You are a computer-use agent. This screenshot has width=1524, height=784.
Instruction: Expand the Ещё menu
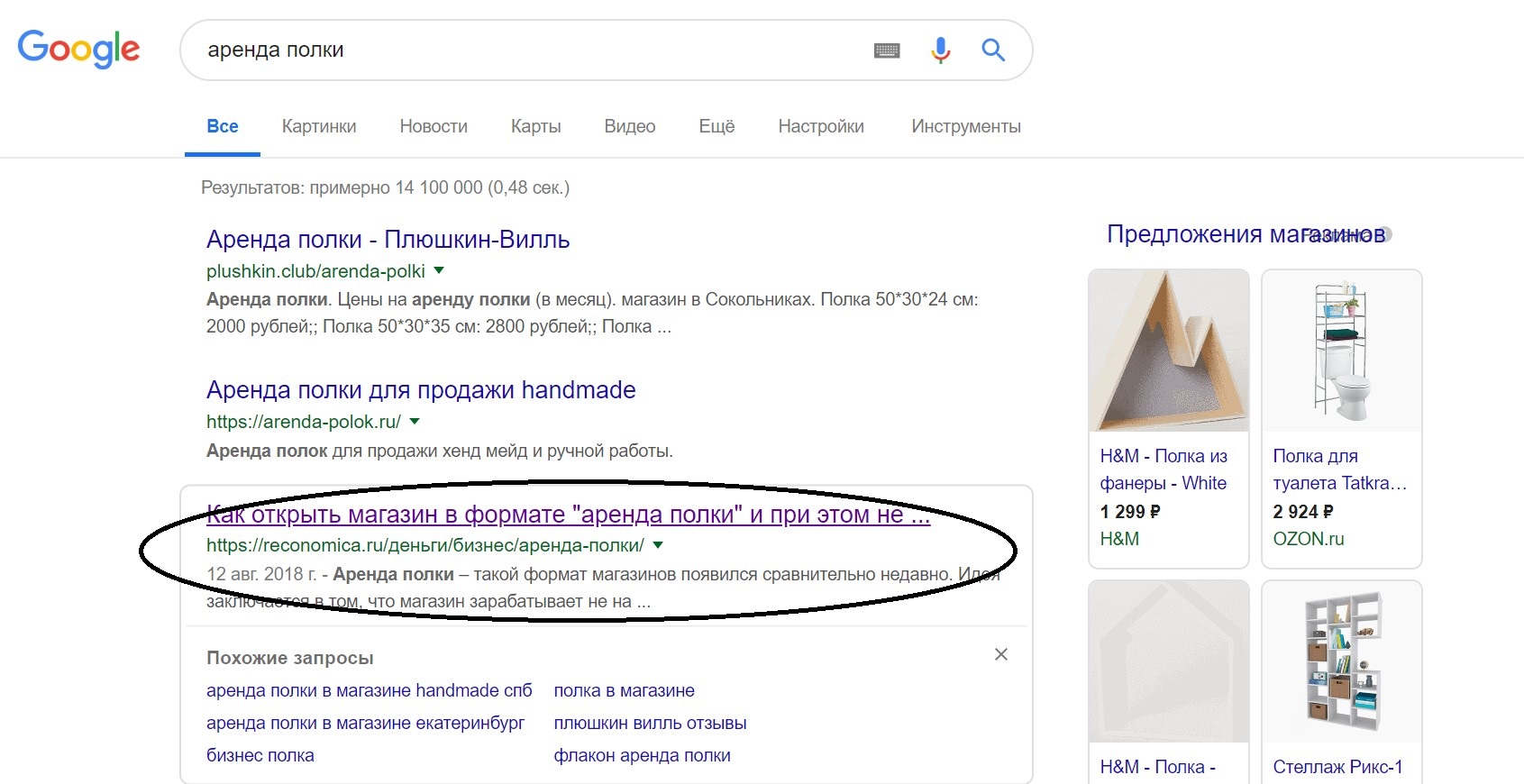click(x=716, y=126)
